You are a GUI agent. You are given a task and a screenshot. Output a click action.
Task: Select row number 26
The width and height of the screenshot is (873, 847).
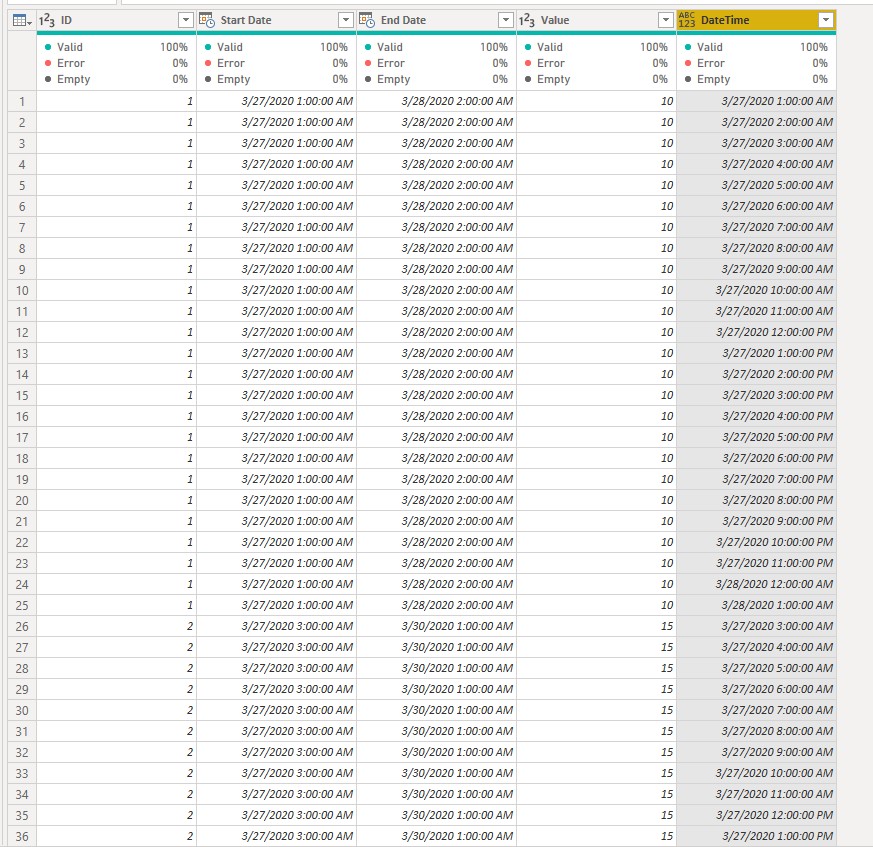pos(22,626)
